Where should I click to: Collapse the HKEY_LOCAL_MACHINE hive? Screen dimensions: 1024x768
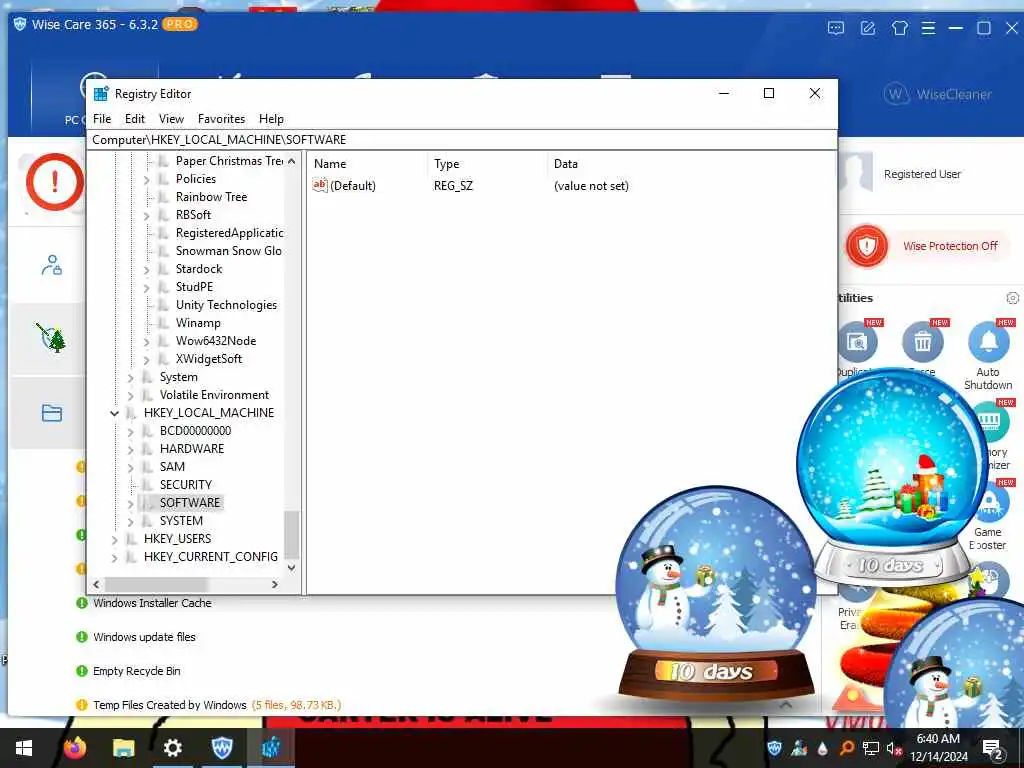(x=114, y=413)
